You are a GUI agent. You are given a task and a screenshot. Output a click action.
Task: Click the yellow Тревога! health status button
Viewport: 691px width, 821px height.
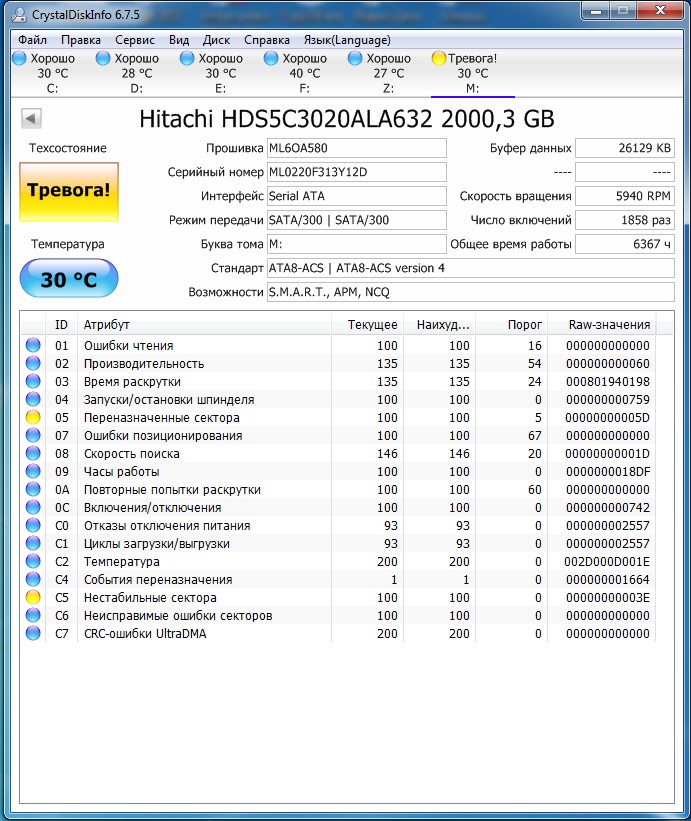pos(69,192)
